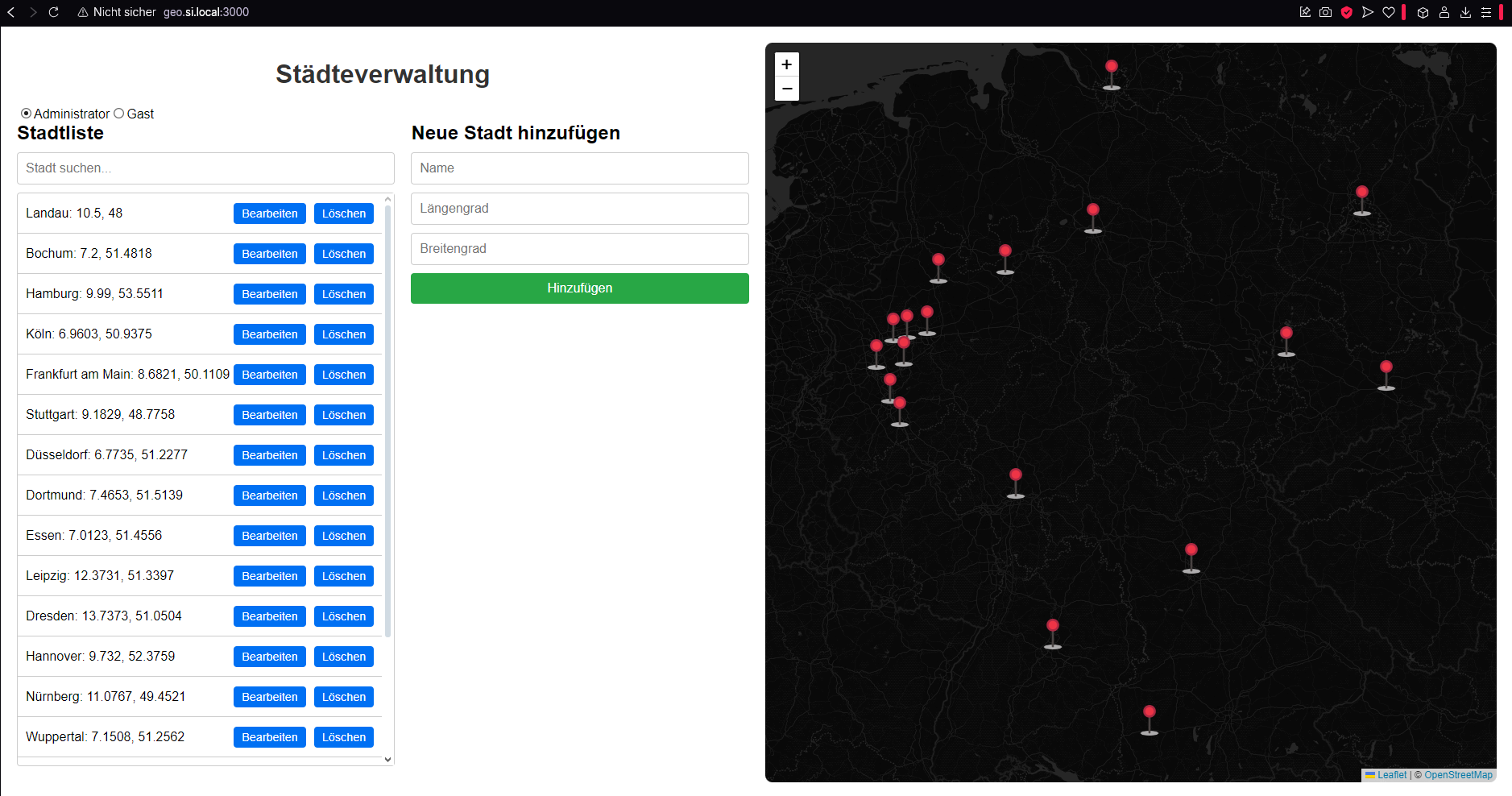The width and height of the screenshot is (1512, 796).
Task: Click the heart bookmark icon
Action: pyautogui.click(x=1389, y=12)
